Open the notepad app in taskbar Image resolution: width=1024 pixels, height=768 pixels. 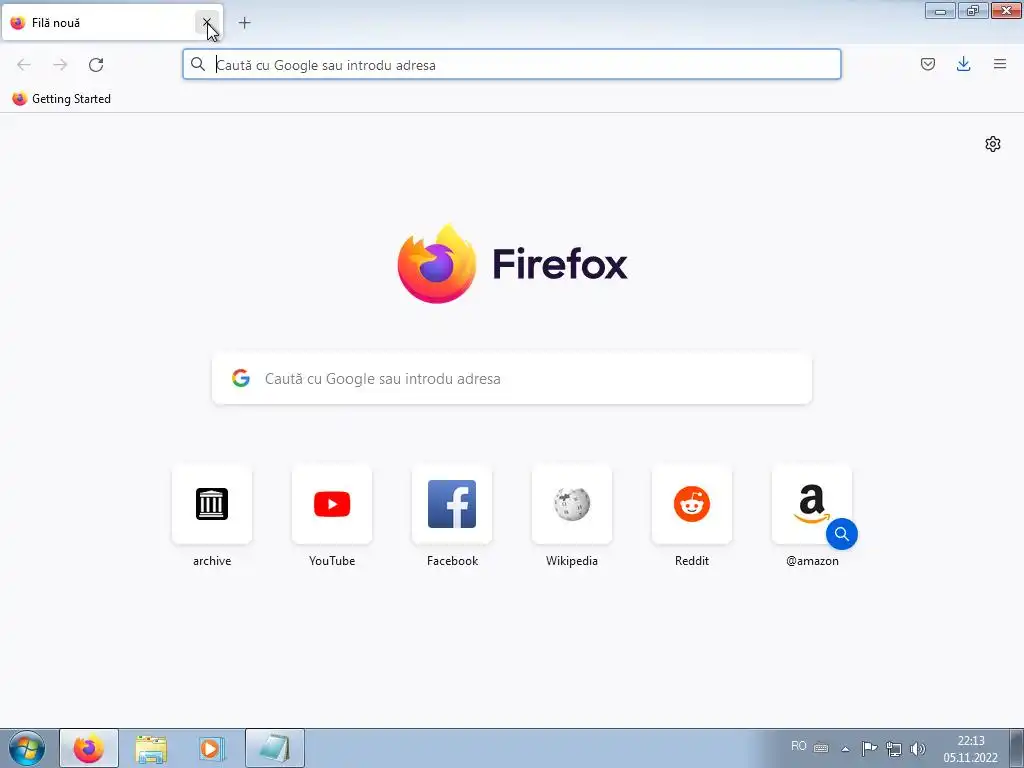click(274, 748)
